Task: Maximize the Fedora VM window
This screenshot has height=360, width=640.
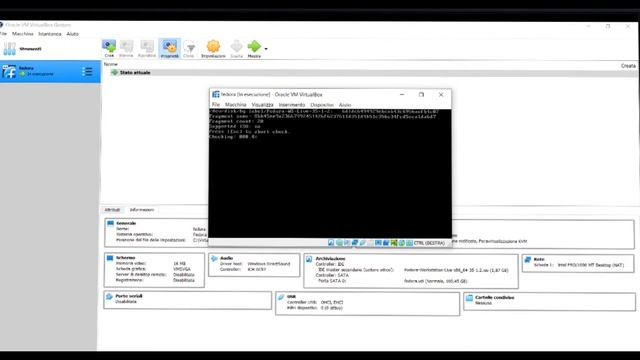Action: point(421,94)
